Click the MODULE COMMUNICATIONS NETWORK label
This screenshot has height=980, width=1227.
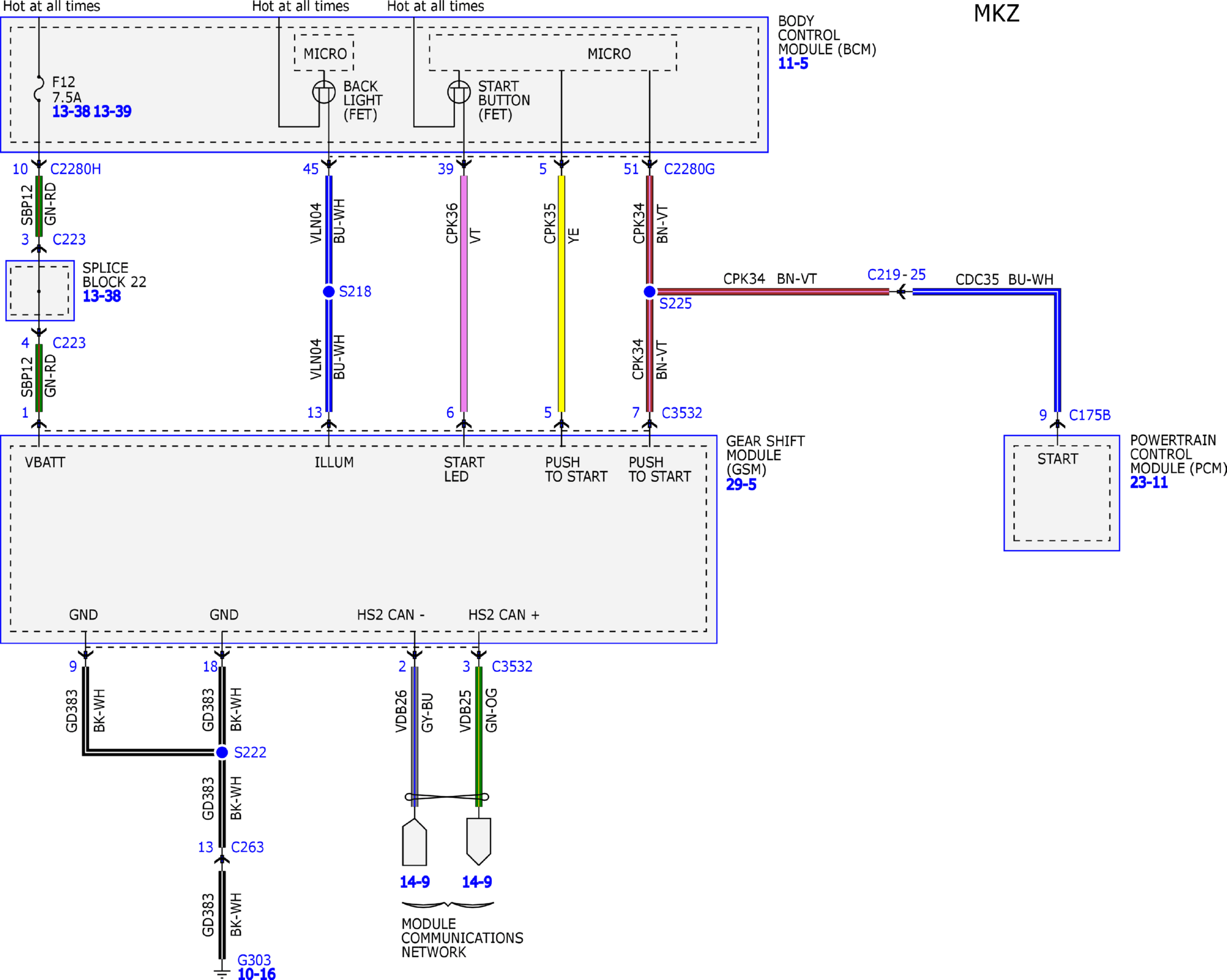pyautogui.click(x=462, y=938)
